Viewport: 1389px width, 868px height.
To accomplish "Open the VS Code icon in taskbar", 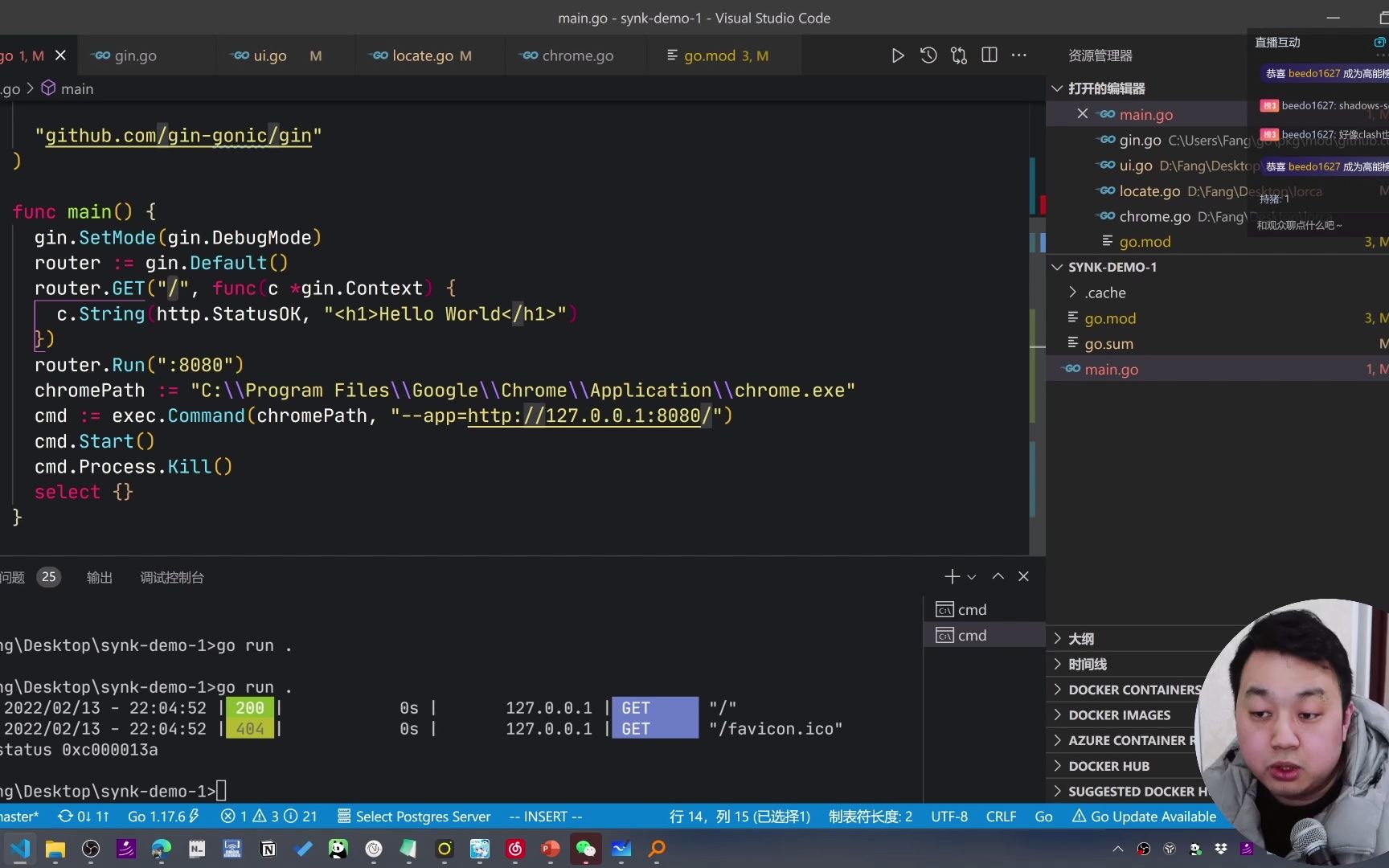I will [x=20, y=848].
